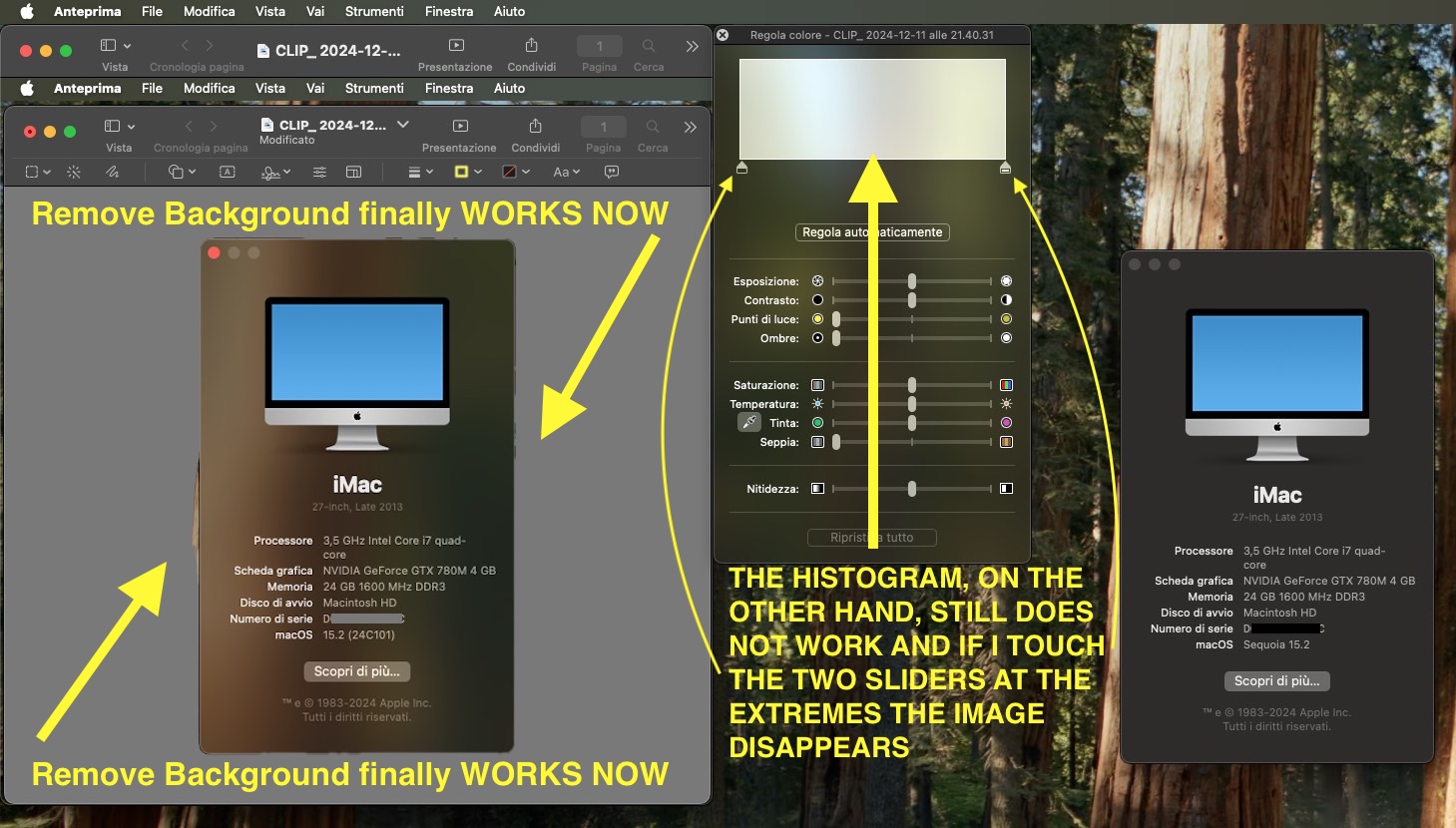Image resolution: width=1456 pixels, height=828 pixels.
Task: Open the File menu in the topmost menu bar
Action: (x=152, y=11)
